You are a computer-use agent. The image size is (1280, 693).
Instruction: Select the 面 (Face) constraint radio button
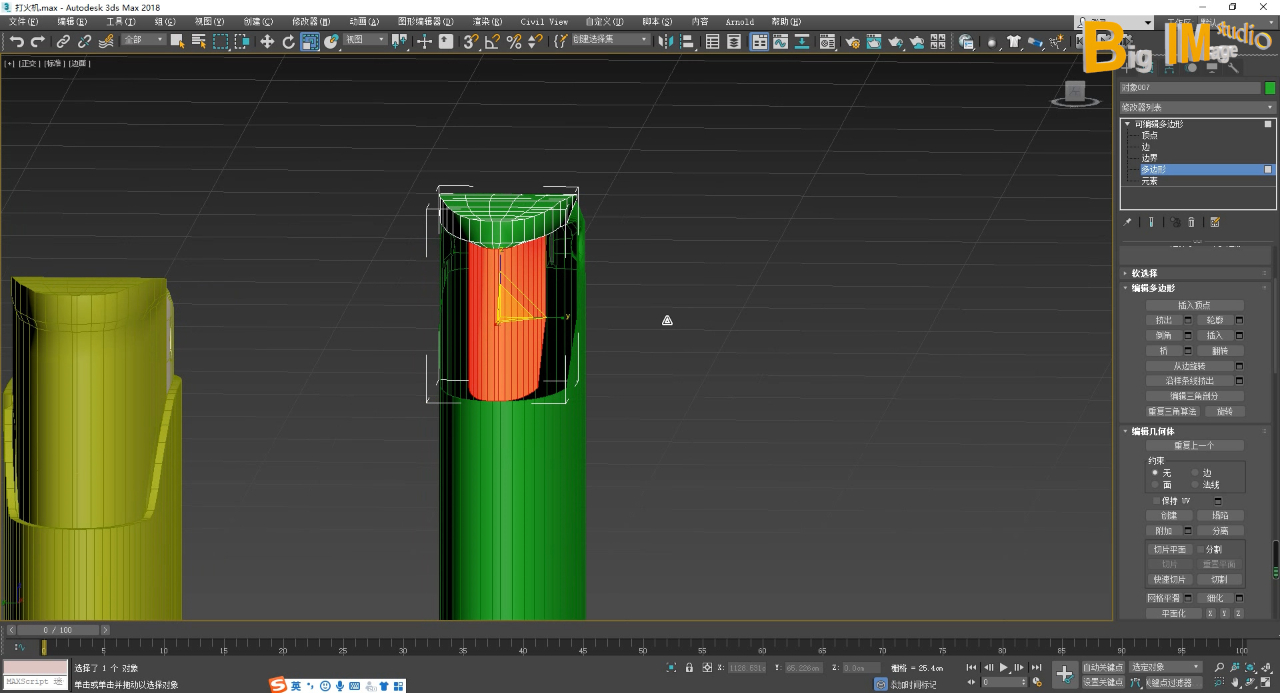coord(1155,484)
